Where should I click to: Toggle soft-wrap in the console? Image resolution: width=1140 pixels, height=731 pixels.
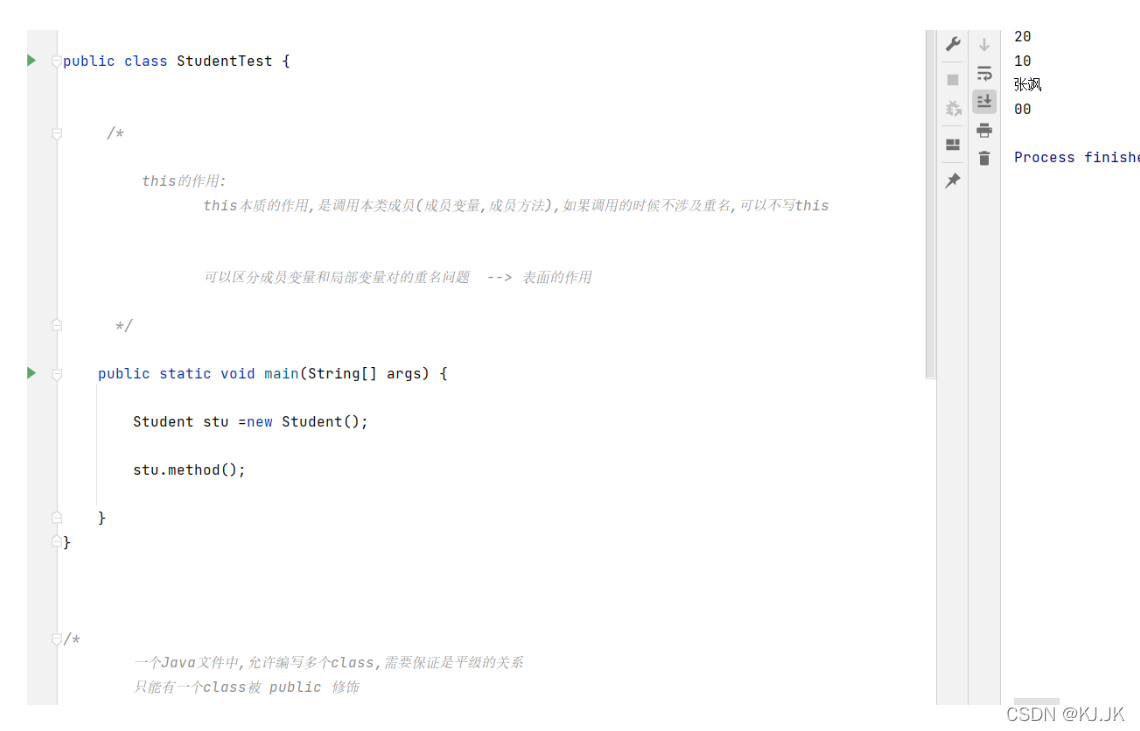point(984,73)
